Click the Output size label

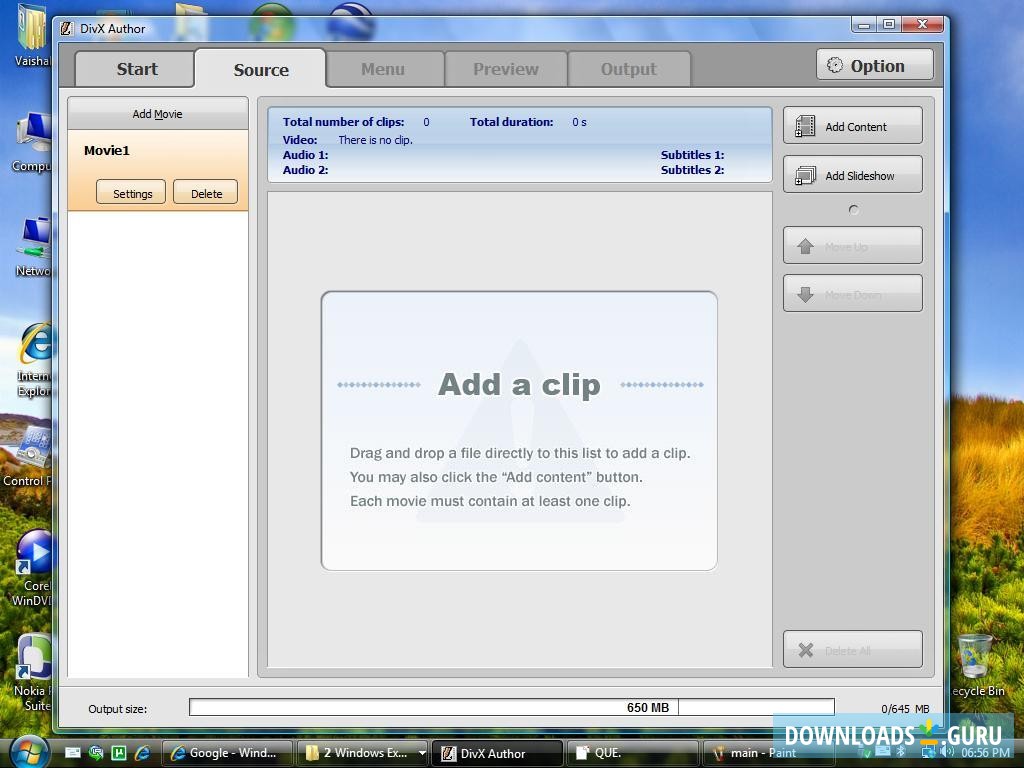pos(118,709)
